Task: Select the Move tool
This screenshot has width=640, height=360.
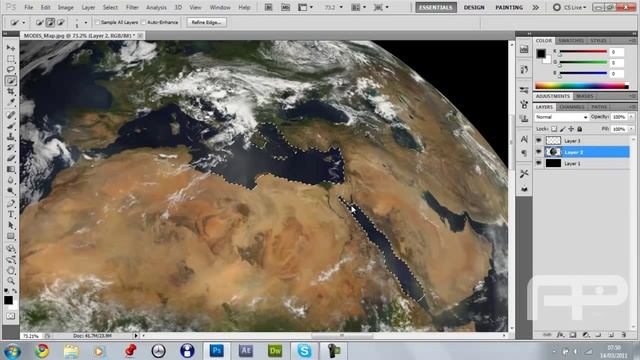Action: click(x=11, y=48)
